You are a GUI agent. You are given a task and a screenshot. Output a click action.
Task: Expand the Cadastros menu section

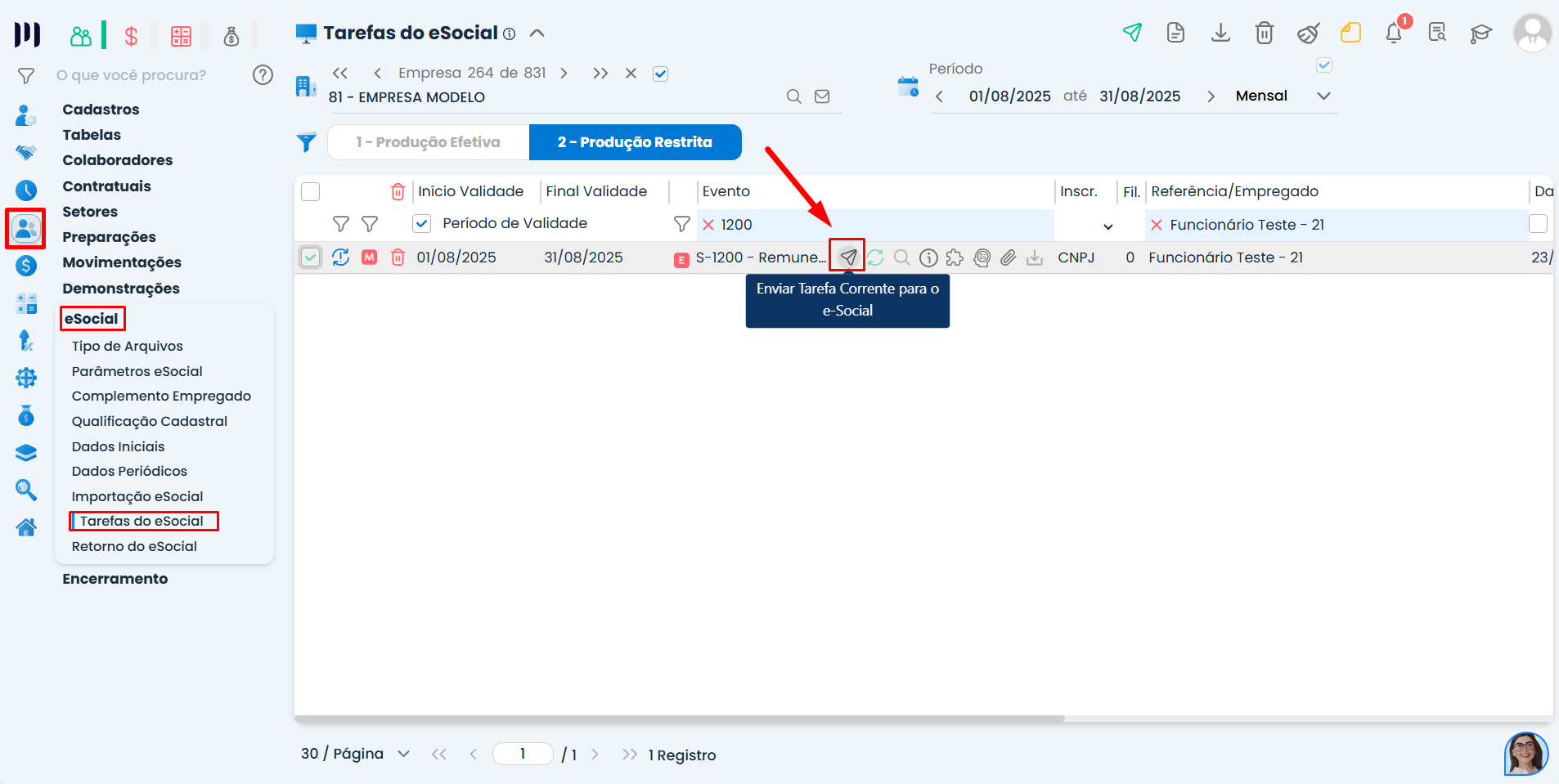[101, 110]
